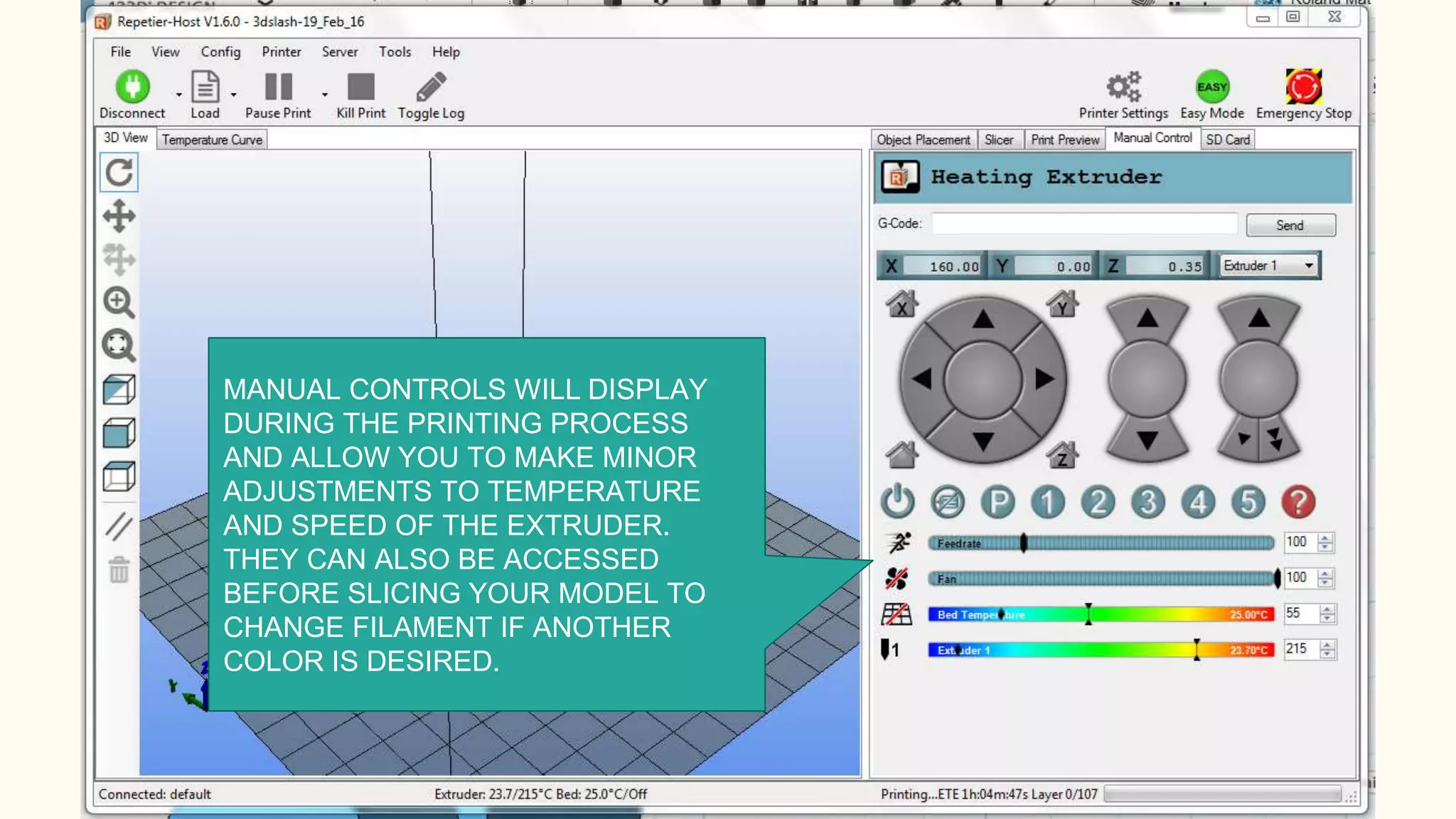Open the SD Card tab
Image resolution: width=1456 pixels, height=819 pixels.
coord(1228,139)
